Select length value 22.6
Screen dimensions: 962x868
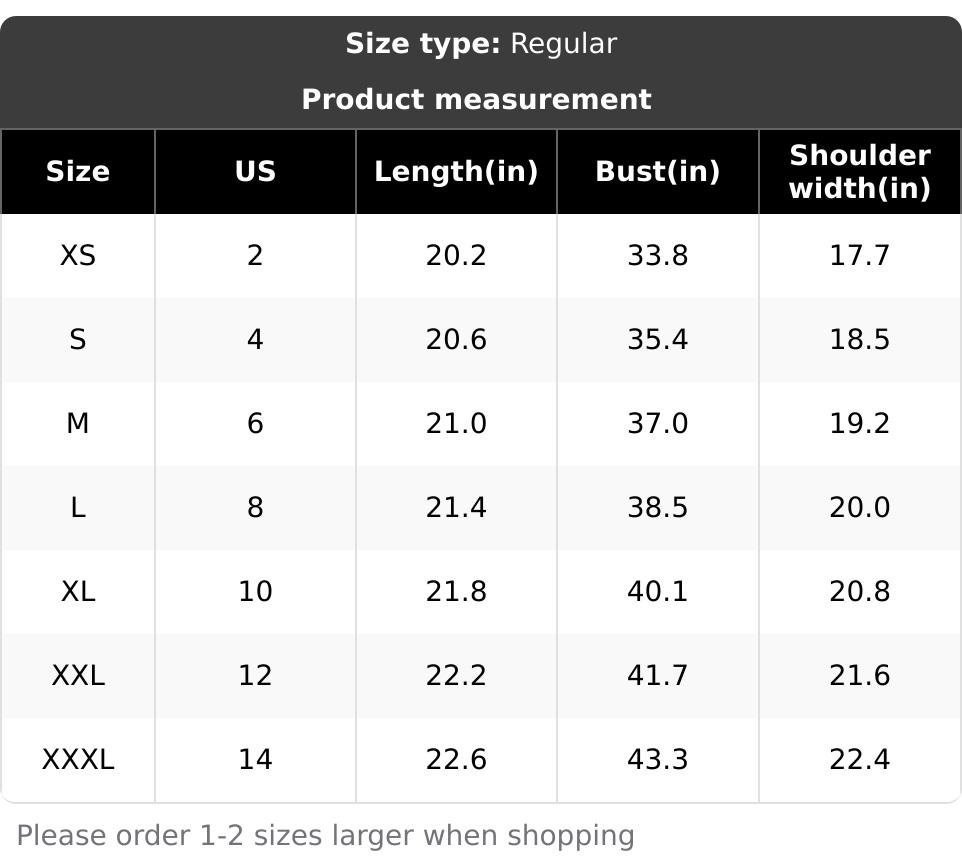click(x=456, y=760)
